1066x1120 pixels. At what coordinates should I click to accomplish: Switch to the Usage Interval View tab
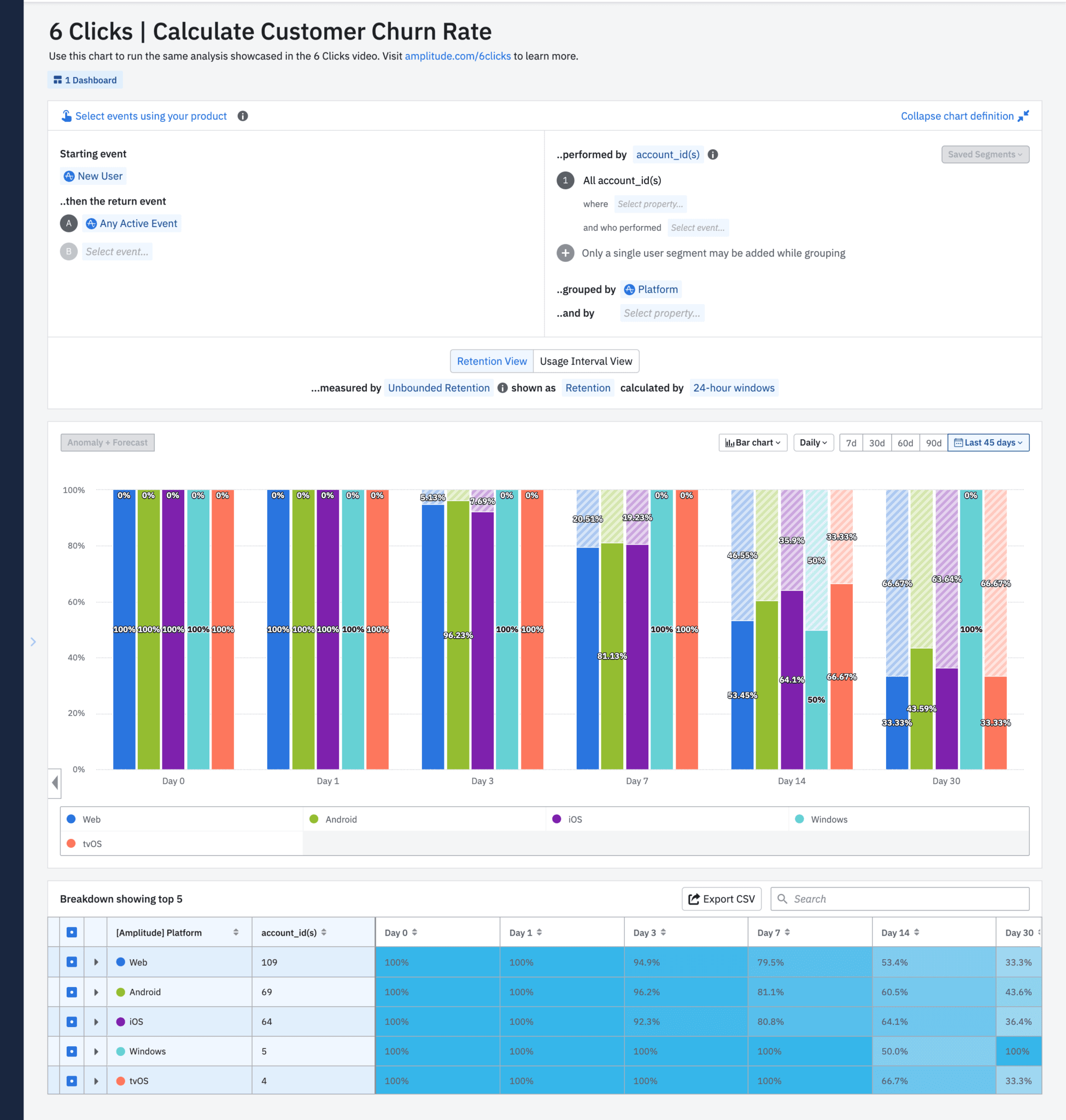tap(586, 361)
